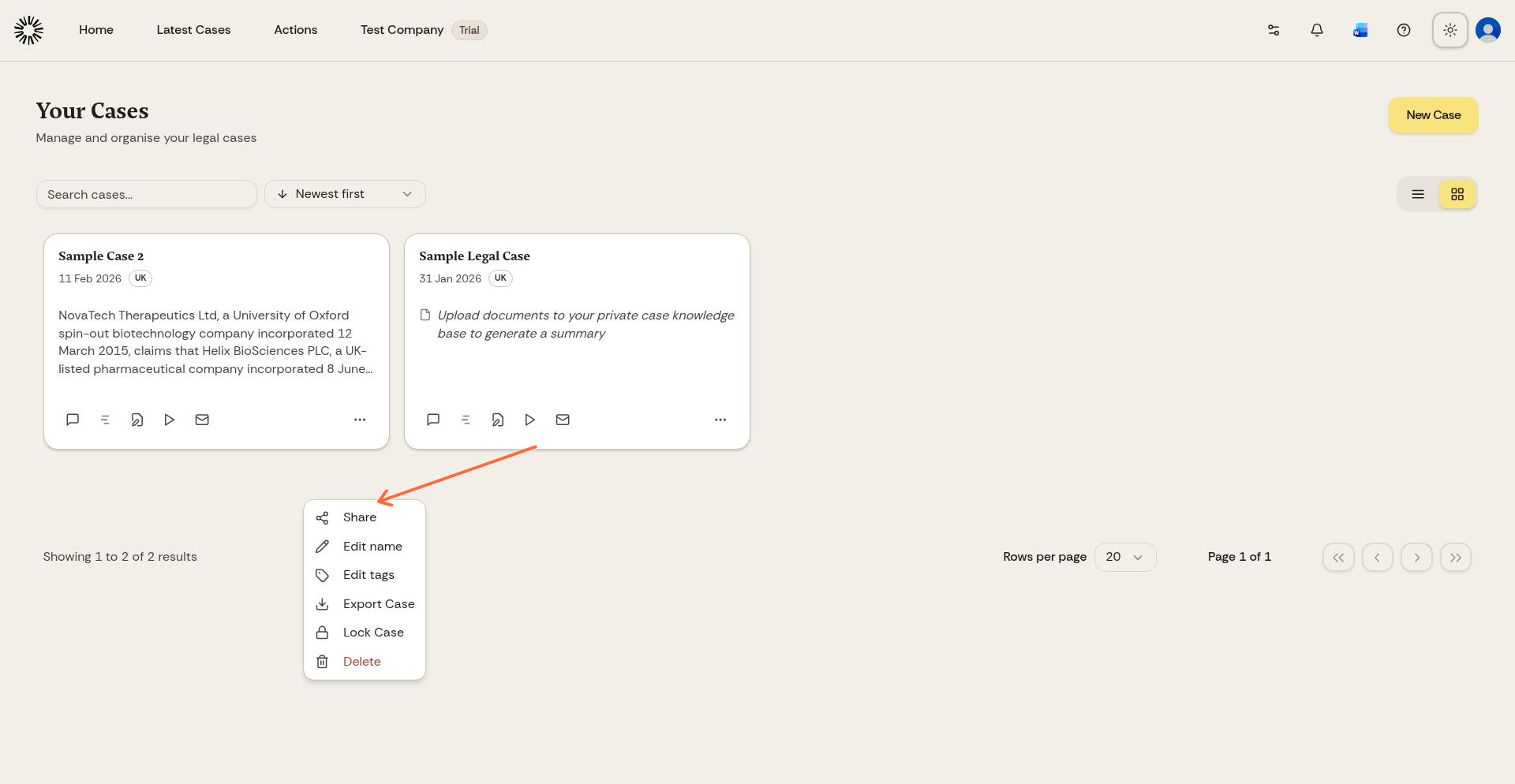Choose Lock Case in the context menu
Viewport: 1515px width, 784px height.
pyautogui.click(x=373, y=633)
